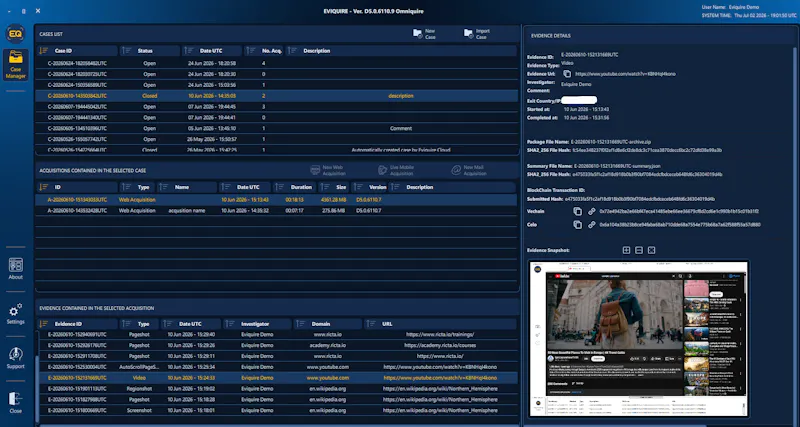Select evidence E-20260610-151827988UTC
The image size is (800, 427).
point(278,399)
